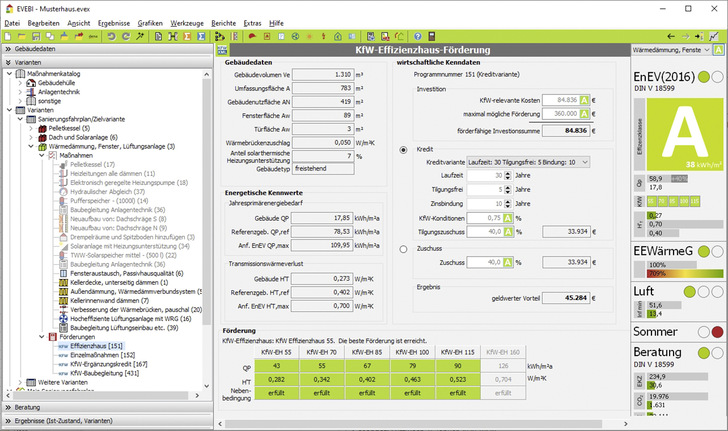This screenshot has width=728, height=431.
Task: Click the new file toolbar icon
Action: 8,36
